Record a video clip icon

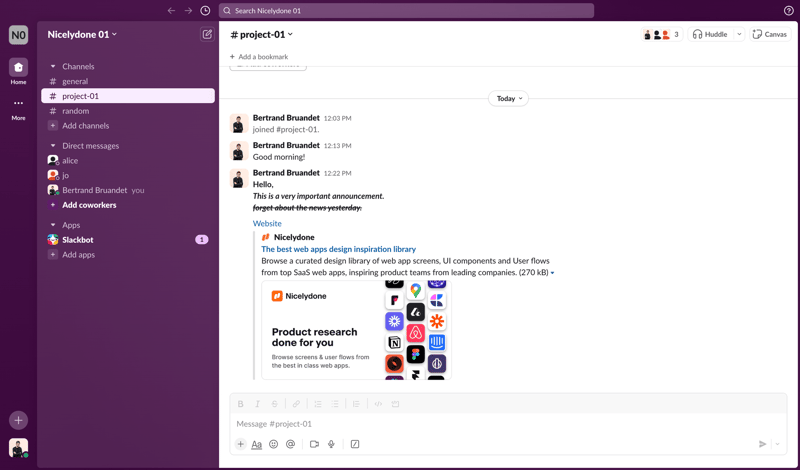[x=314, y=444]
